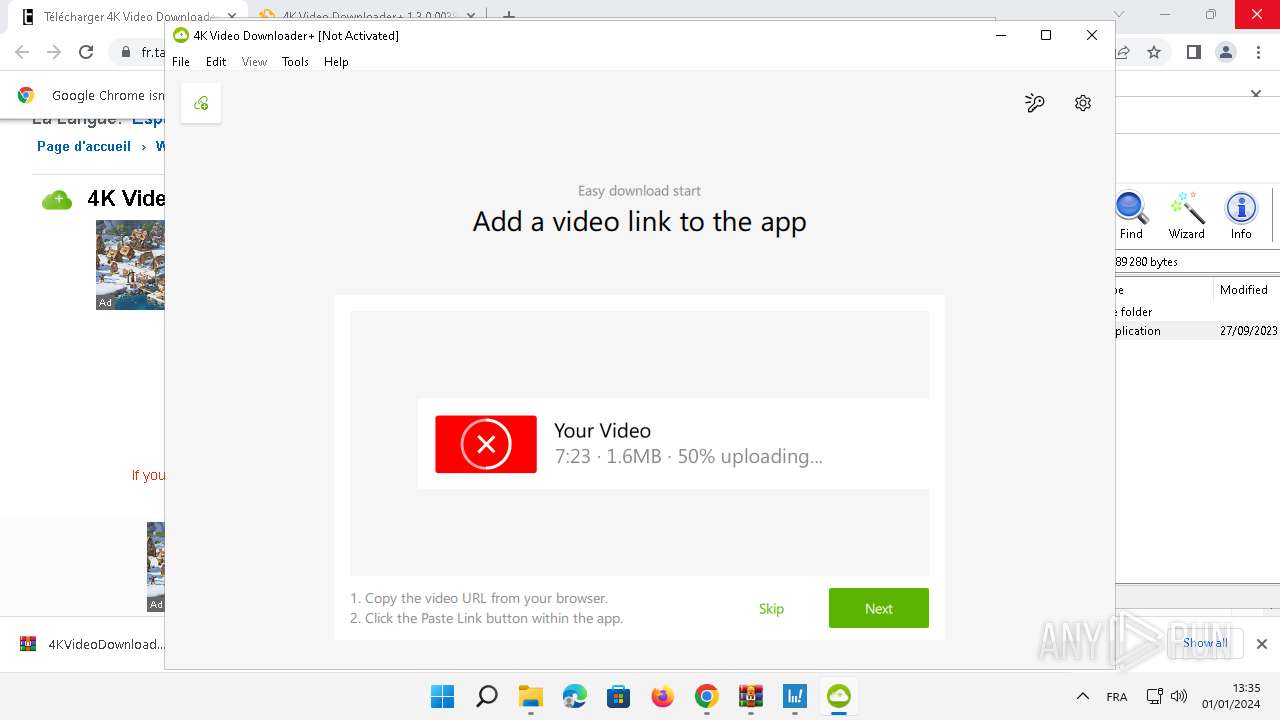Open Windows taskbar search

(487, 696)
